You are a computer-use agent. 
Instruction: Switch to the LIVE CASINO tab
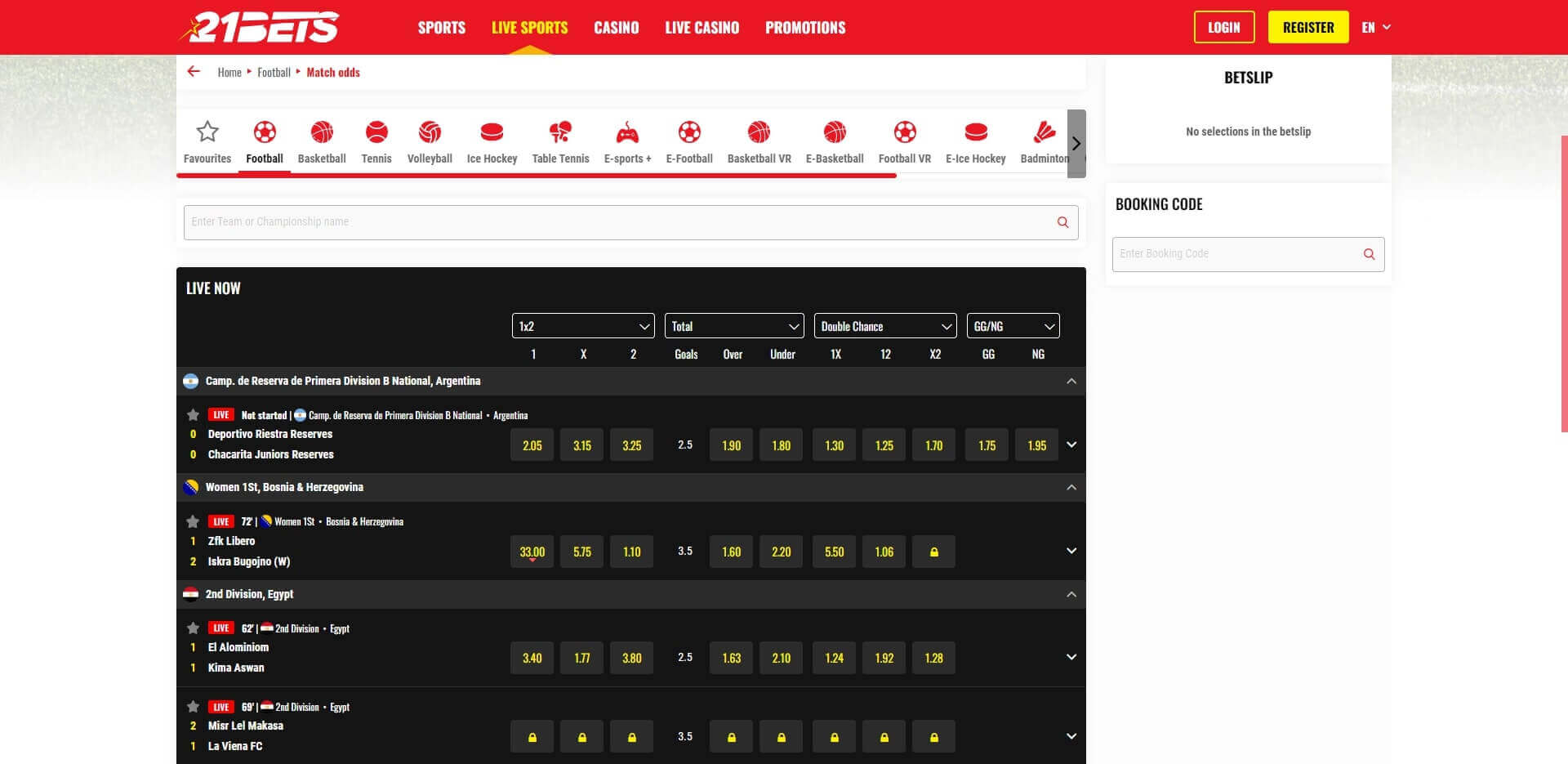(702, 27)
